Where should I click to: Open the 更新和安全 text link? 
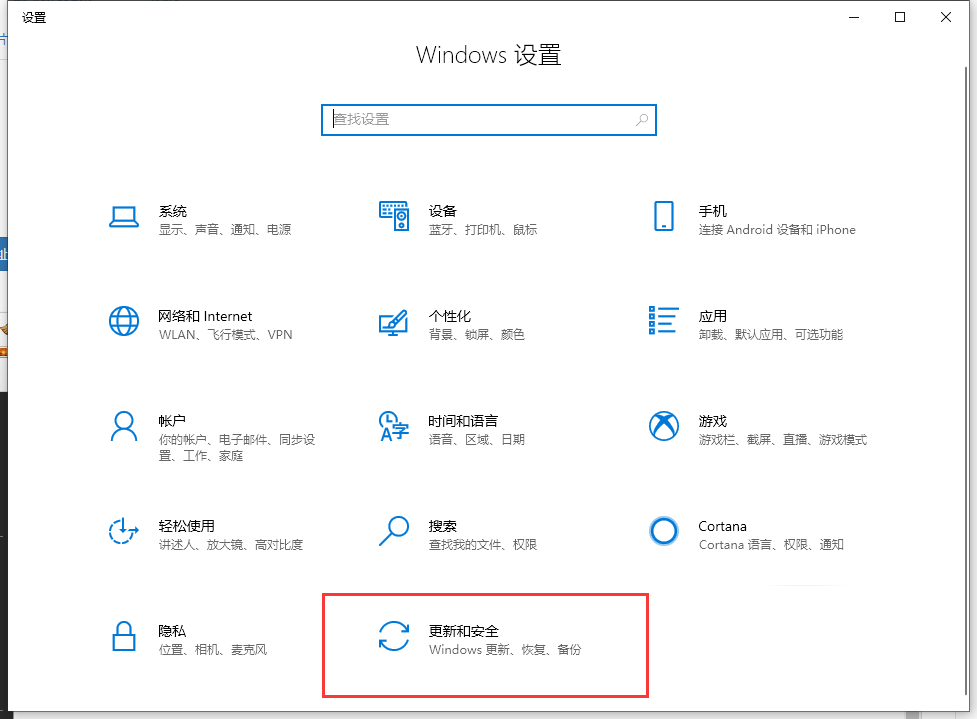pyautogui.click(x=463, y=631)
